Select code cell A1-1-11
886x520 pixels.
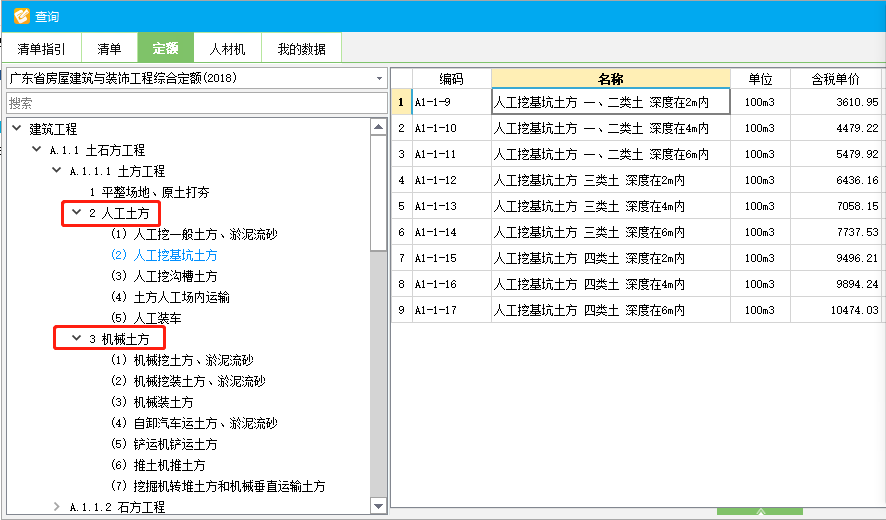coord(451,154)
